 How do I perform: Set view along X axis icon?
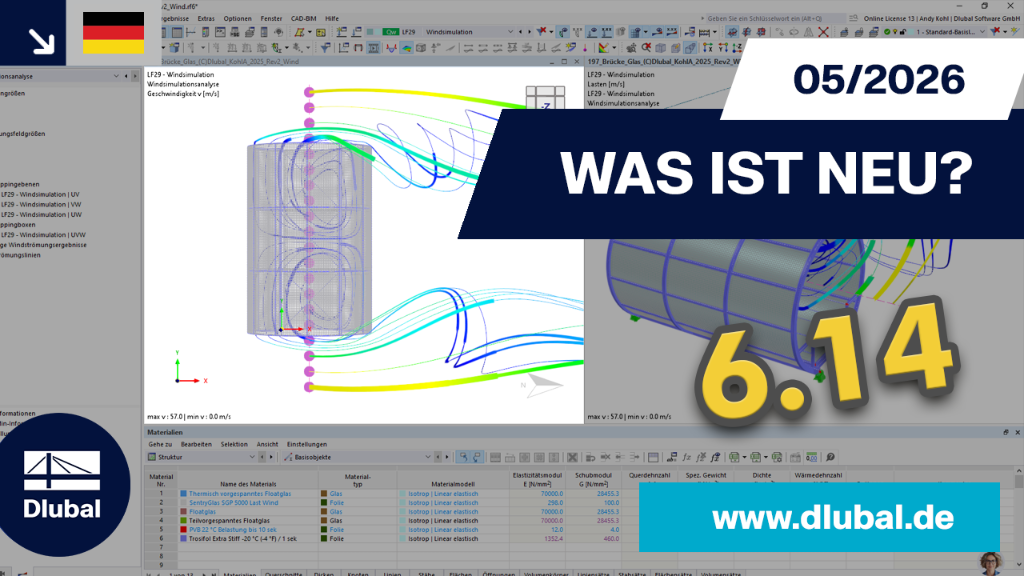tap(708, 48)
